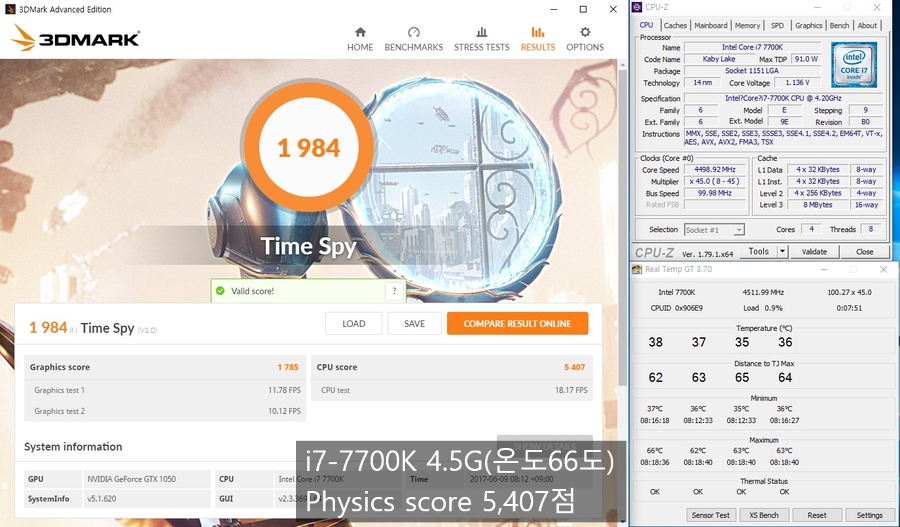900x527 pixels.
Task: Select the Graphics test 1 row
Action: (x=165, y=390)
